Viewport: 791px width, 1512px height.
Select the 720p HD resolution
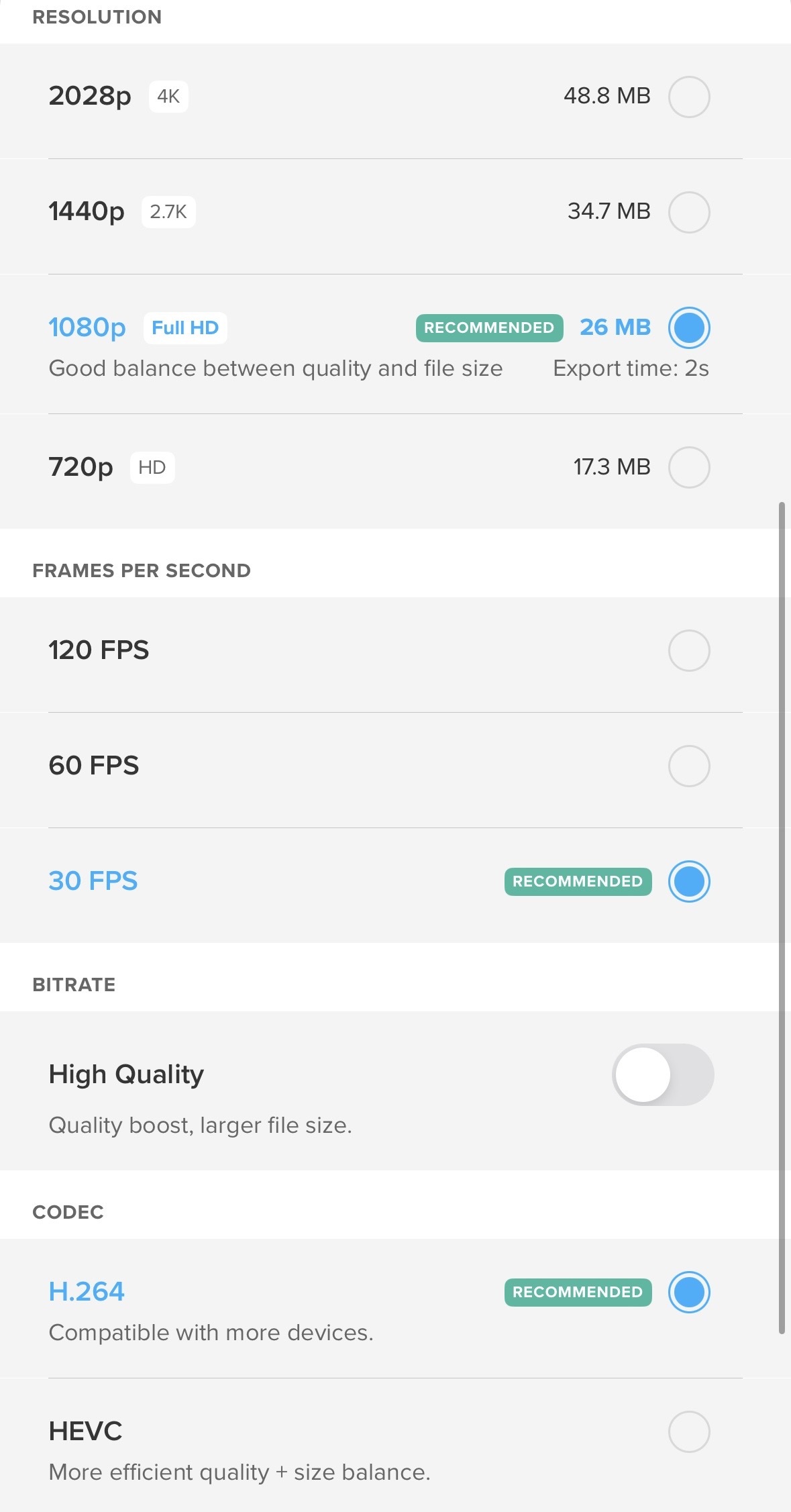click(690, 467)
